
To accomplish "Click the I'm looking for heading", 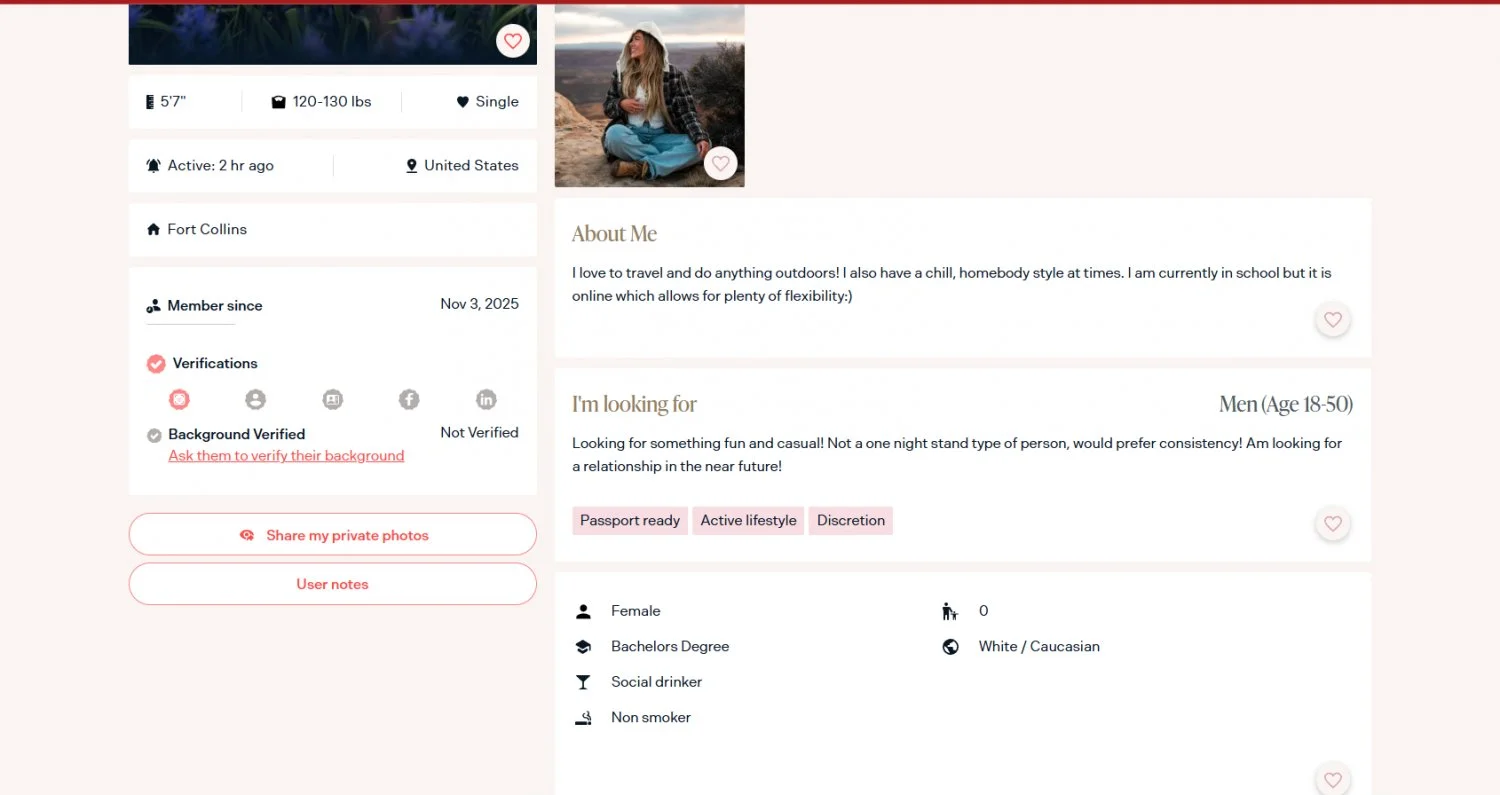I will coord(634,404).
